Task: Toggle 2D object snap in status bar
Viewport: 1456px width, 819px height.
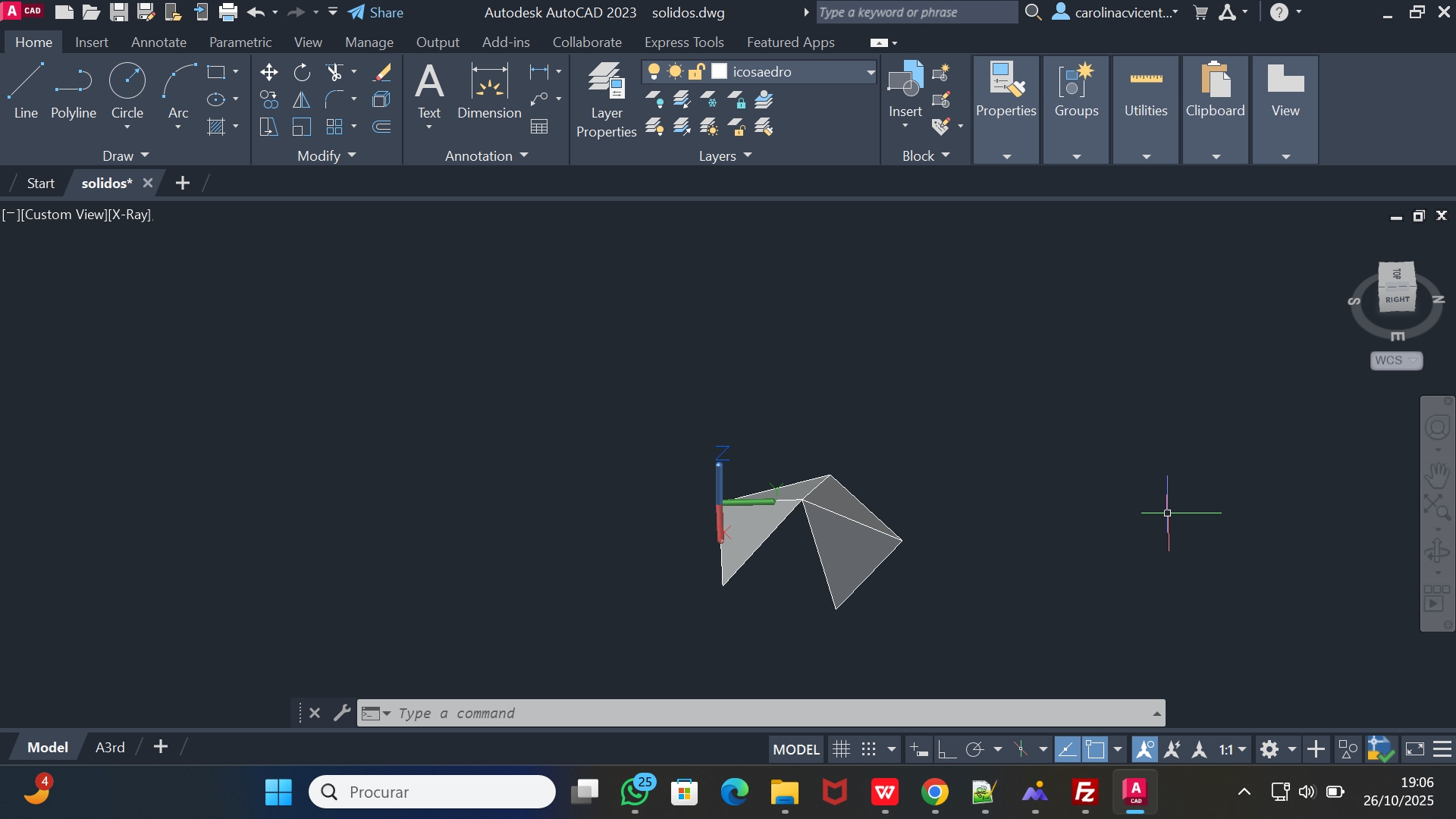Action: [1095, 750]
